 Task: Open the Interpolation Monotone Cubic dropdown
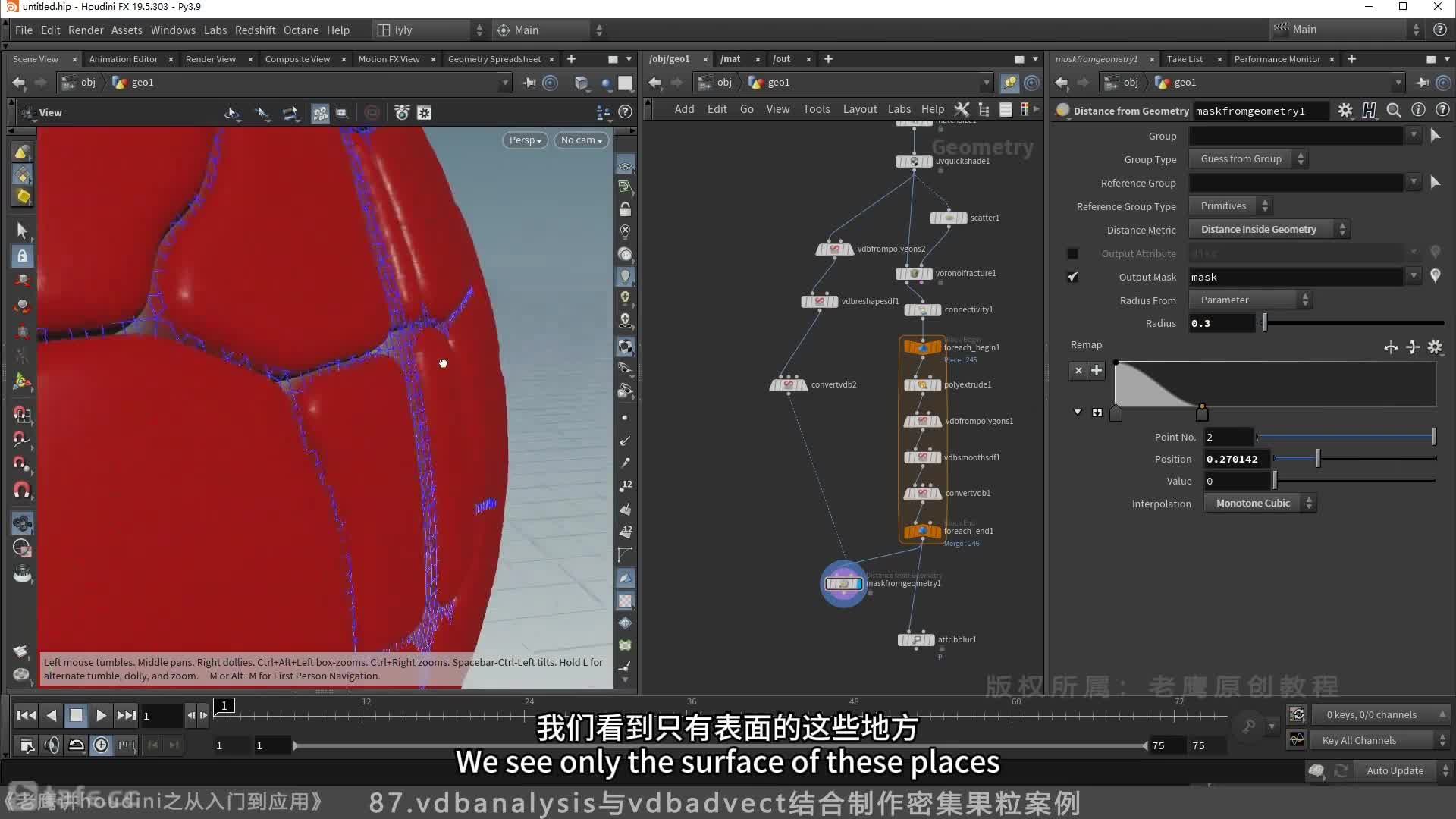click(1260, 504)
